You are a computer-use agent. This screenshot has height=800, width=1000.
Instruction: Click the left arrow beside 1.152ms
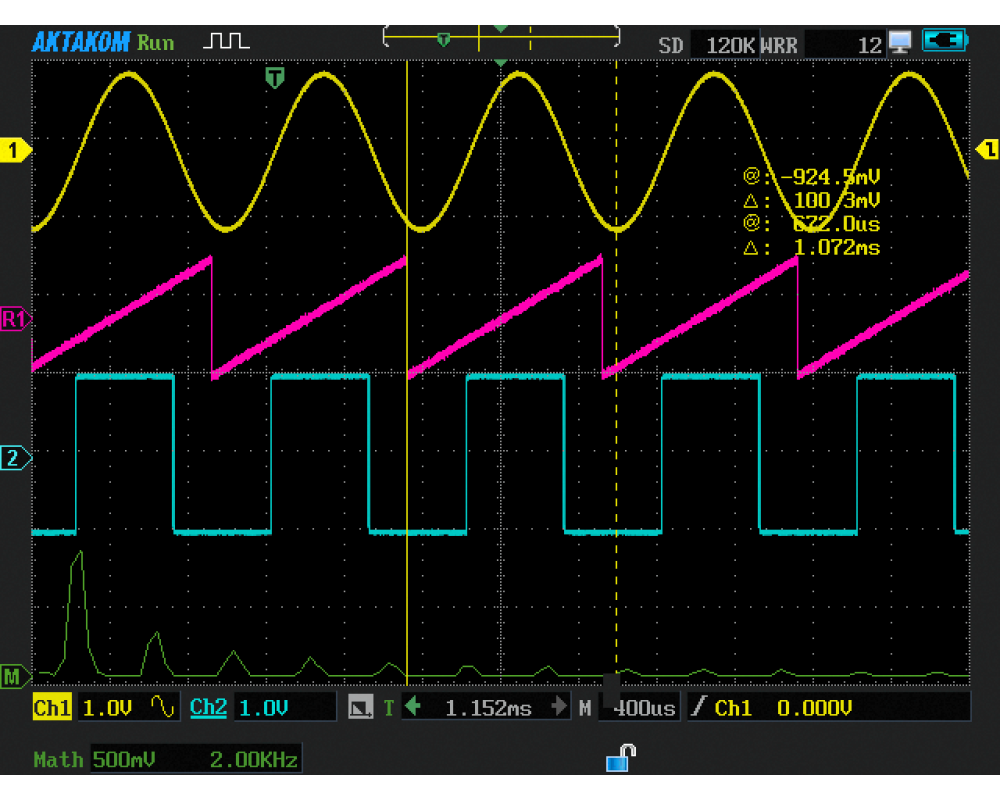point(412,708)
